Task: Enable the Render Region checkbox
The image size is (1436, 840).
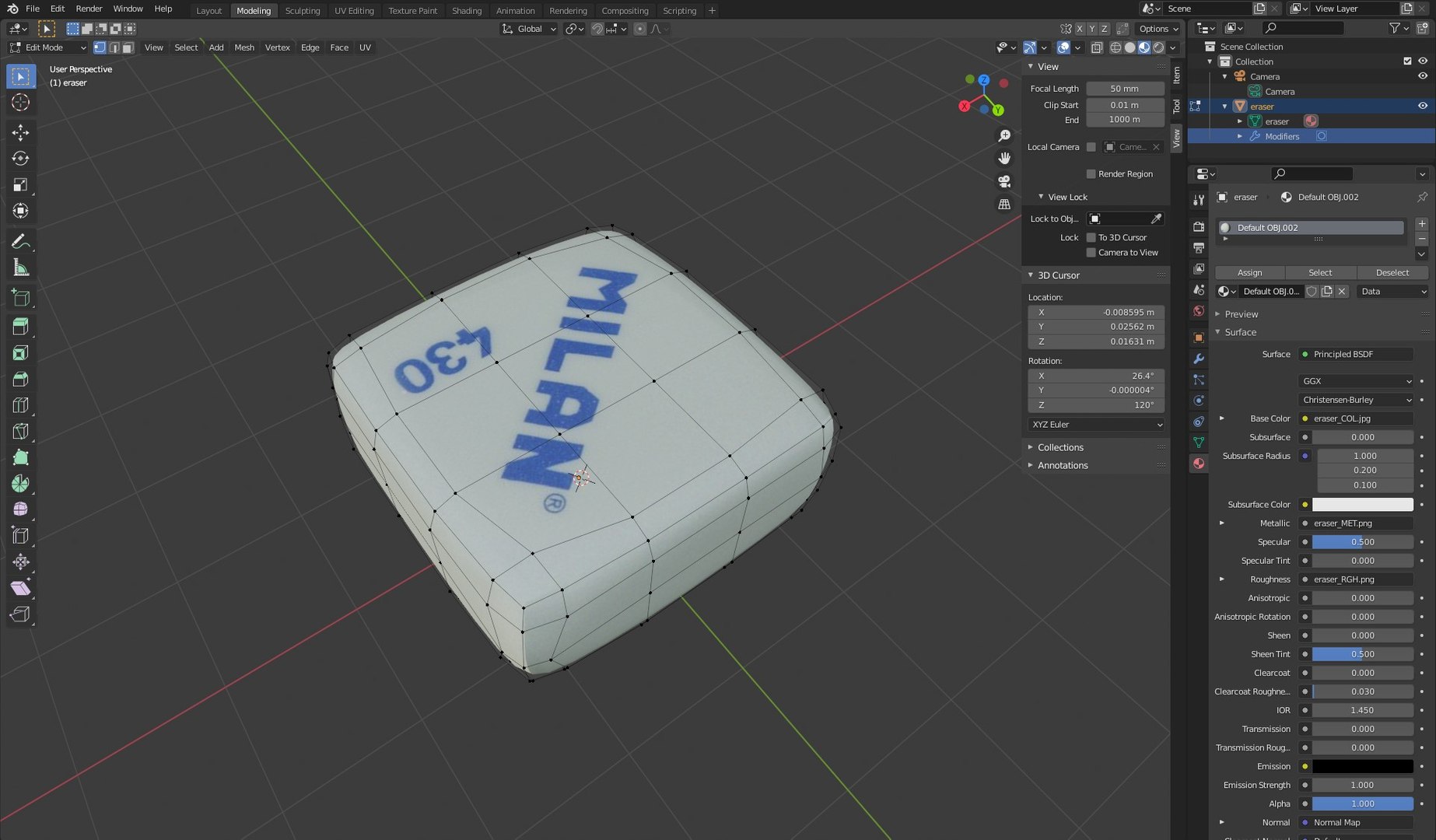Action: point(1091,174)
